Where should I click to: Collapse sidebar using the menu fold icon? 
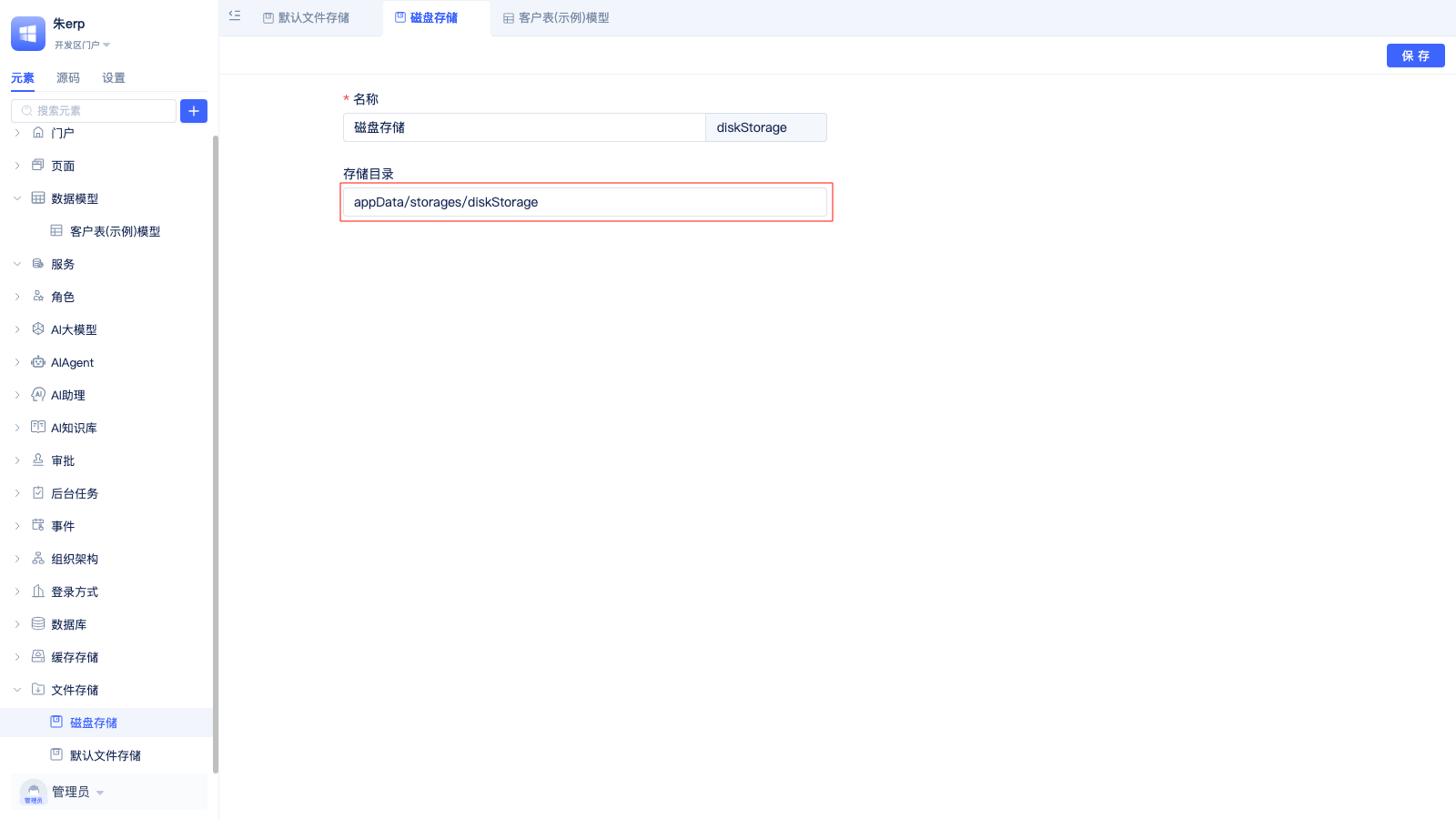235,16
